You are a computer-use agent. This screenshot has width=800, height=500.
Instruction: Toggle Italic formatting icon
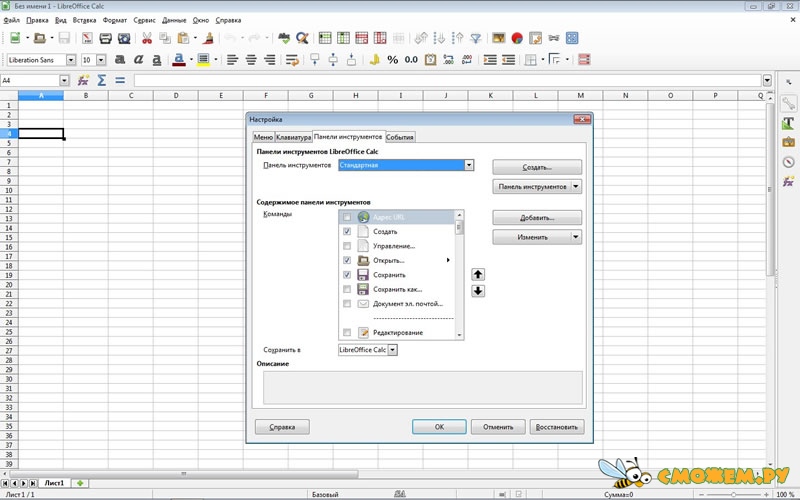tap(138, 60)
